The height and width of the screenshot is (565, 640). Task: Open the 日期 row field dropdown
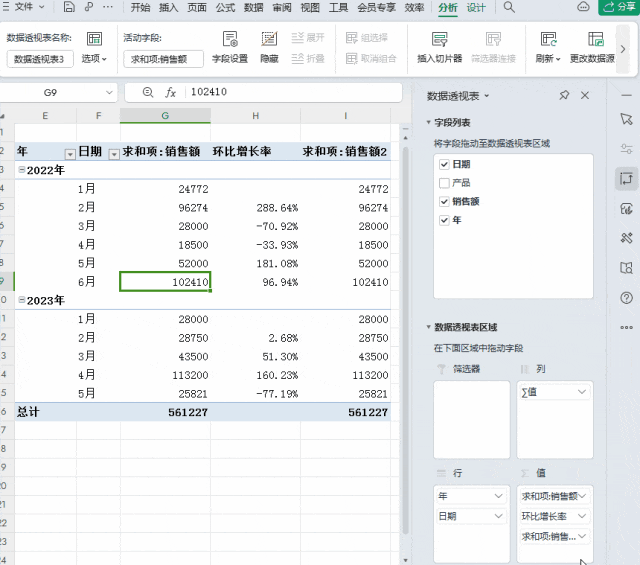498,516
